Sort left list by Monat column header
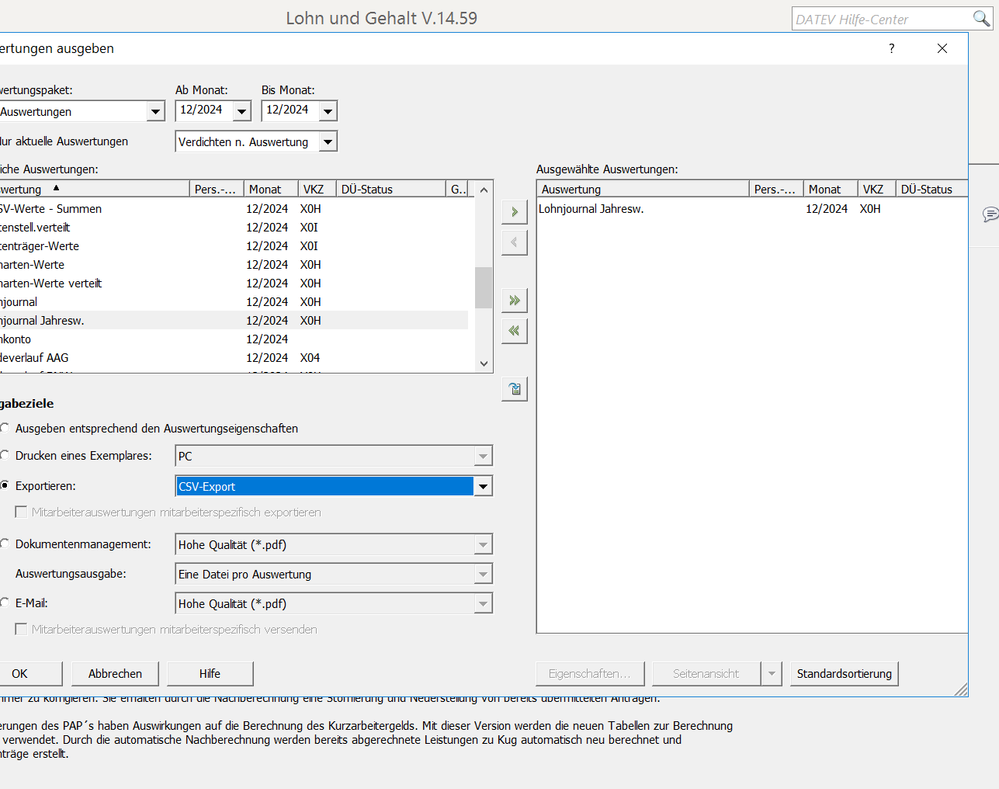 click(271, 189)
